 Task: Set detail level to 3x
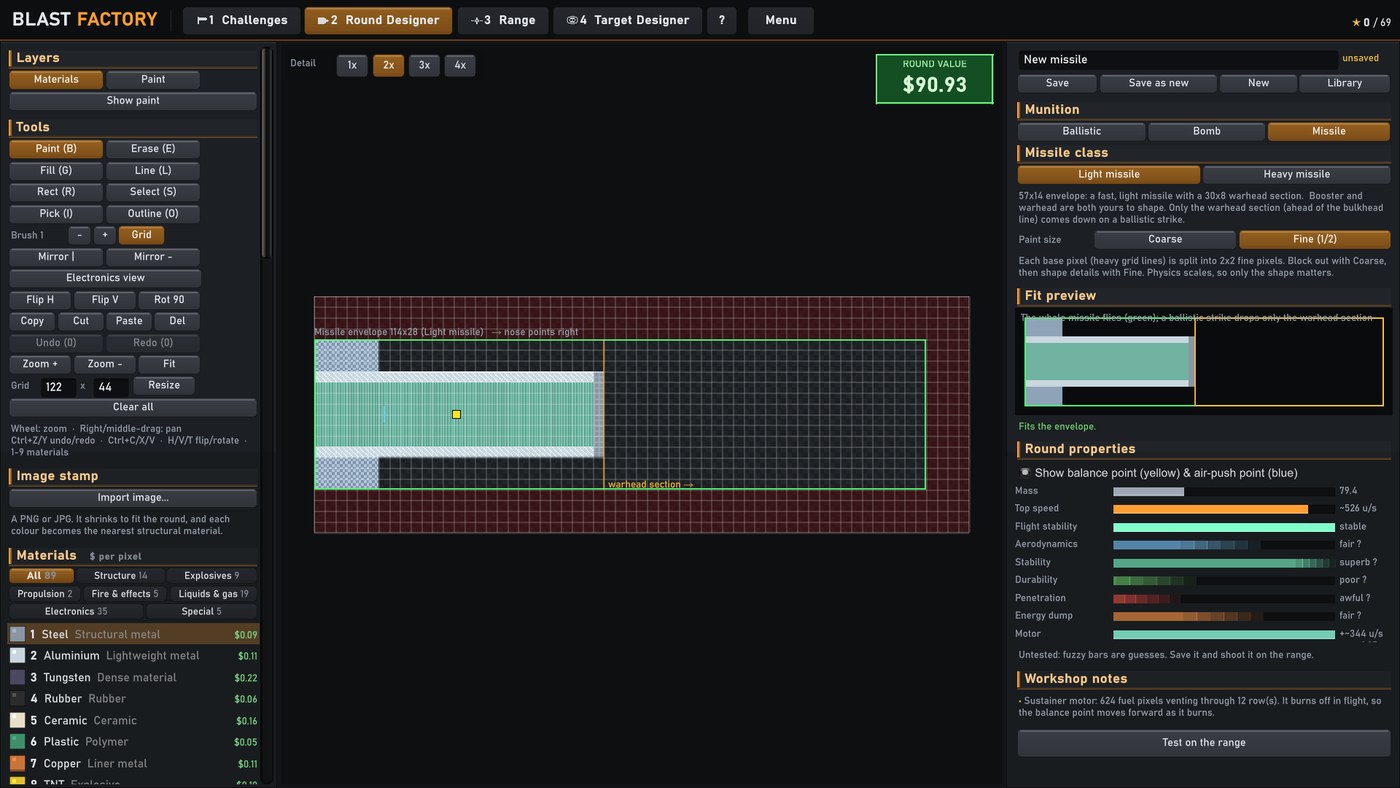[x=424, y=65]
